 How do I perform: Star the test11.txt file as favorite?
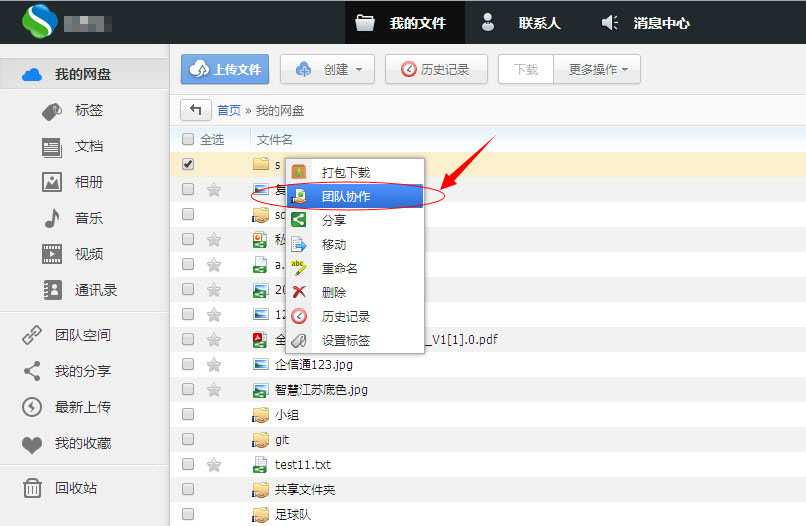[213, 465]
